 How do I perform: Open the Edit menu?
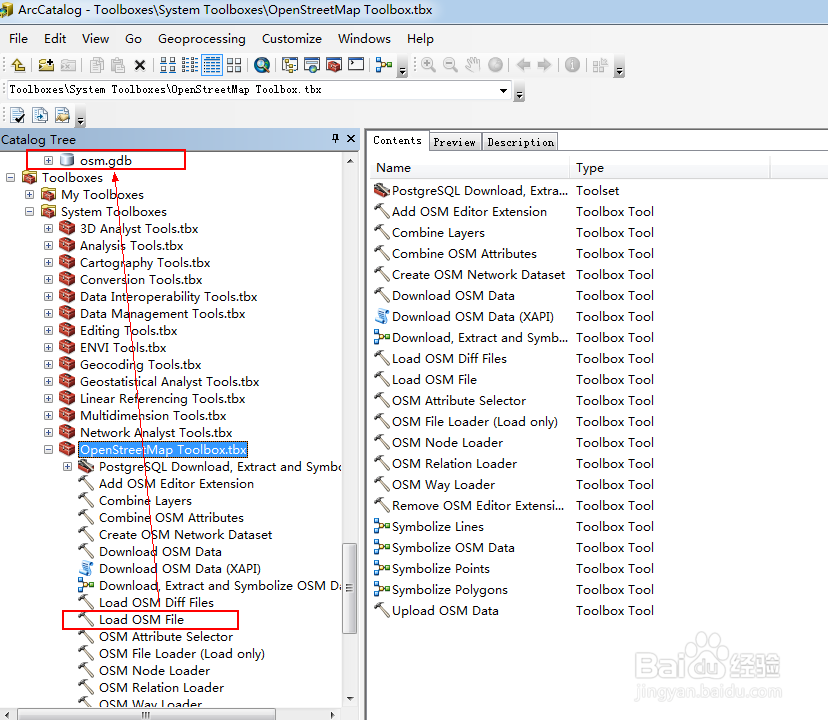coord(55,39)
